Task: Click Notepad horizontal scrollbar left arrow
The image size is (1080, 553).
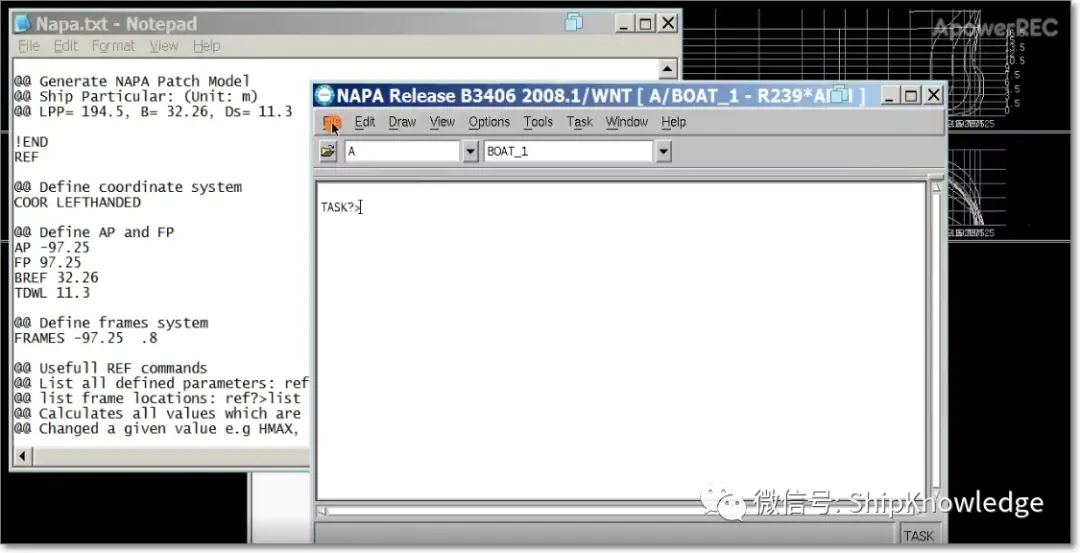Action: pyautogui.click(x=22, y=456)
